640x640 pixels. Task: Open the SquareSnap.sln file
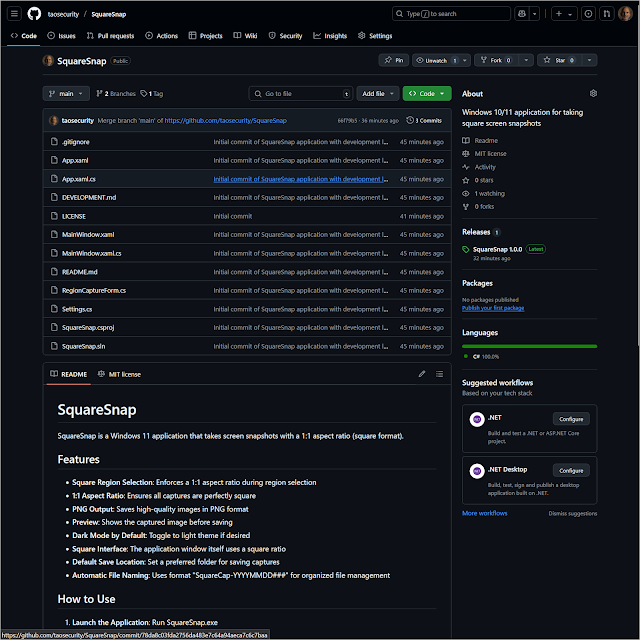[84, 347]
